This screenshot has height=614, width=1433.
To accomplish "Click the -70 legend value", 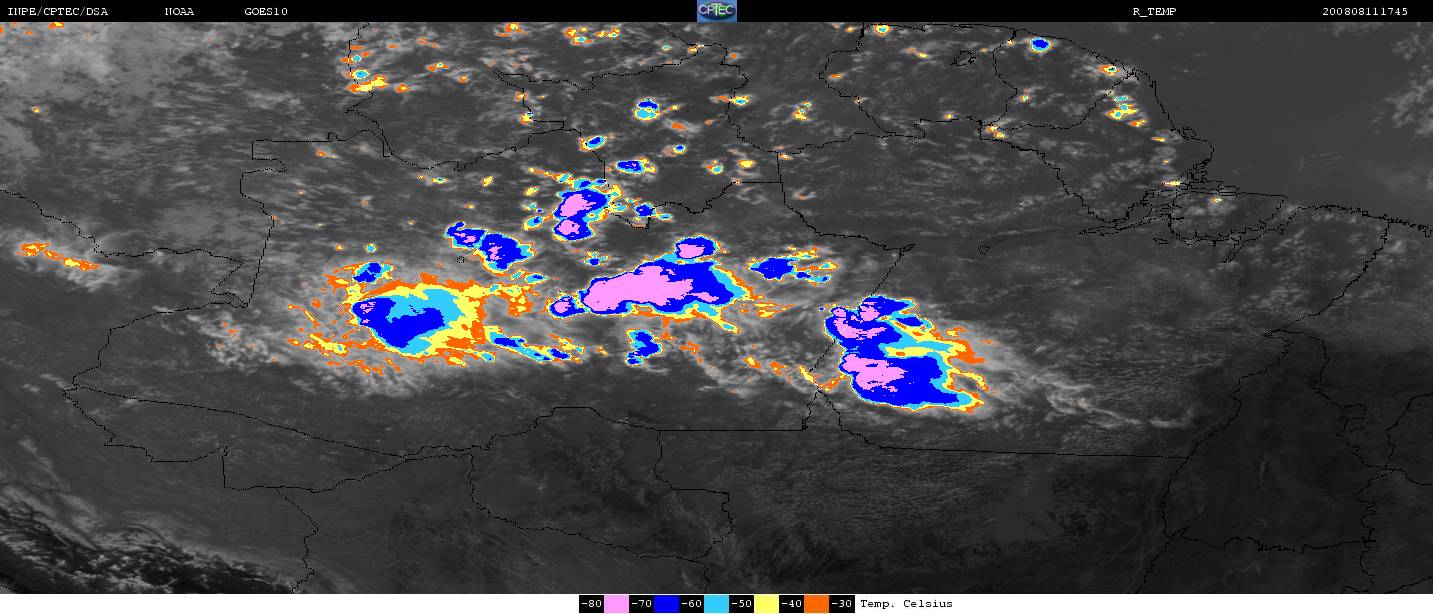I will 641,604.
